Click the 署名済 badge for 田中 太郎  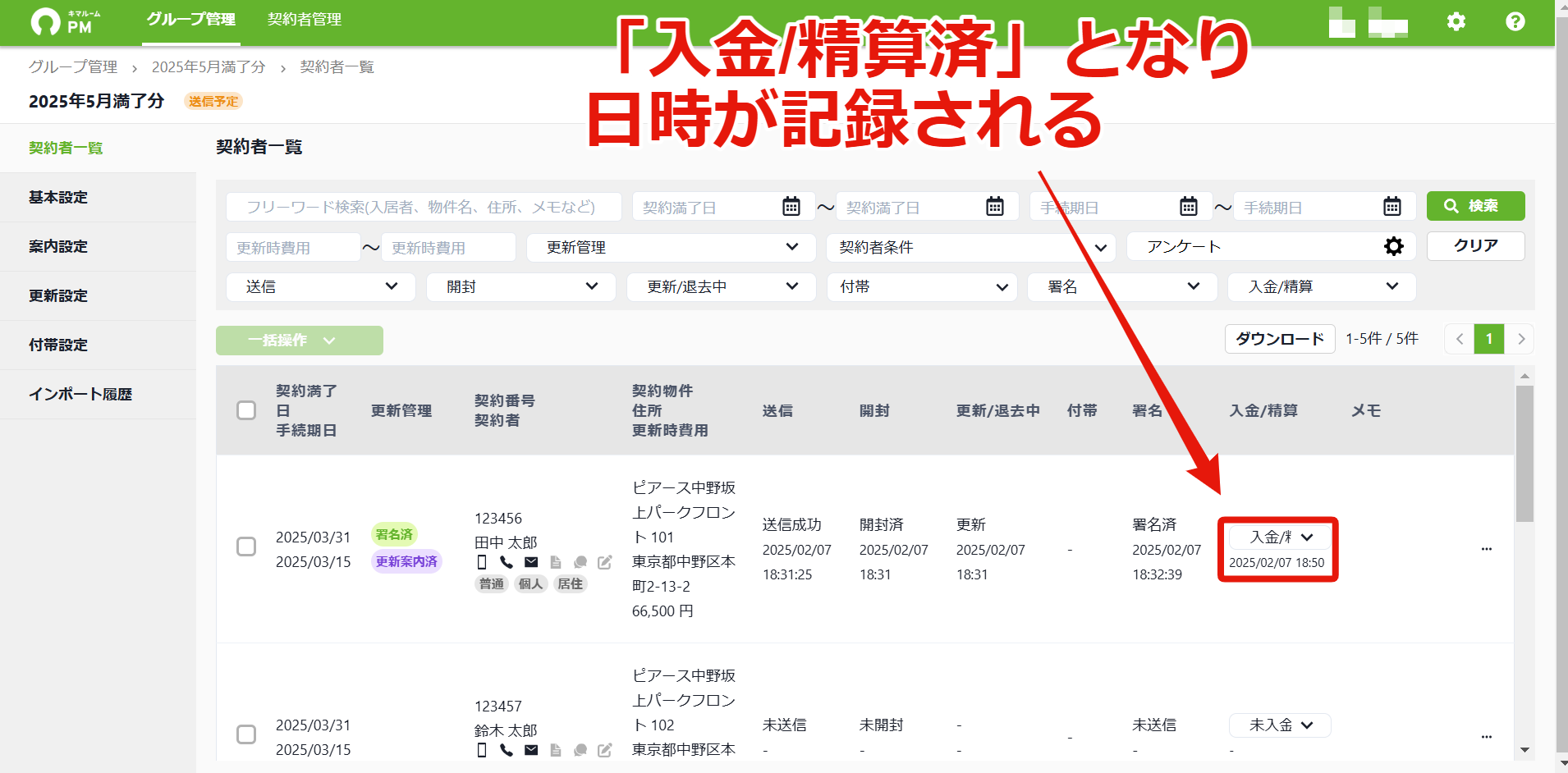394,534
